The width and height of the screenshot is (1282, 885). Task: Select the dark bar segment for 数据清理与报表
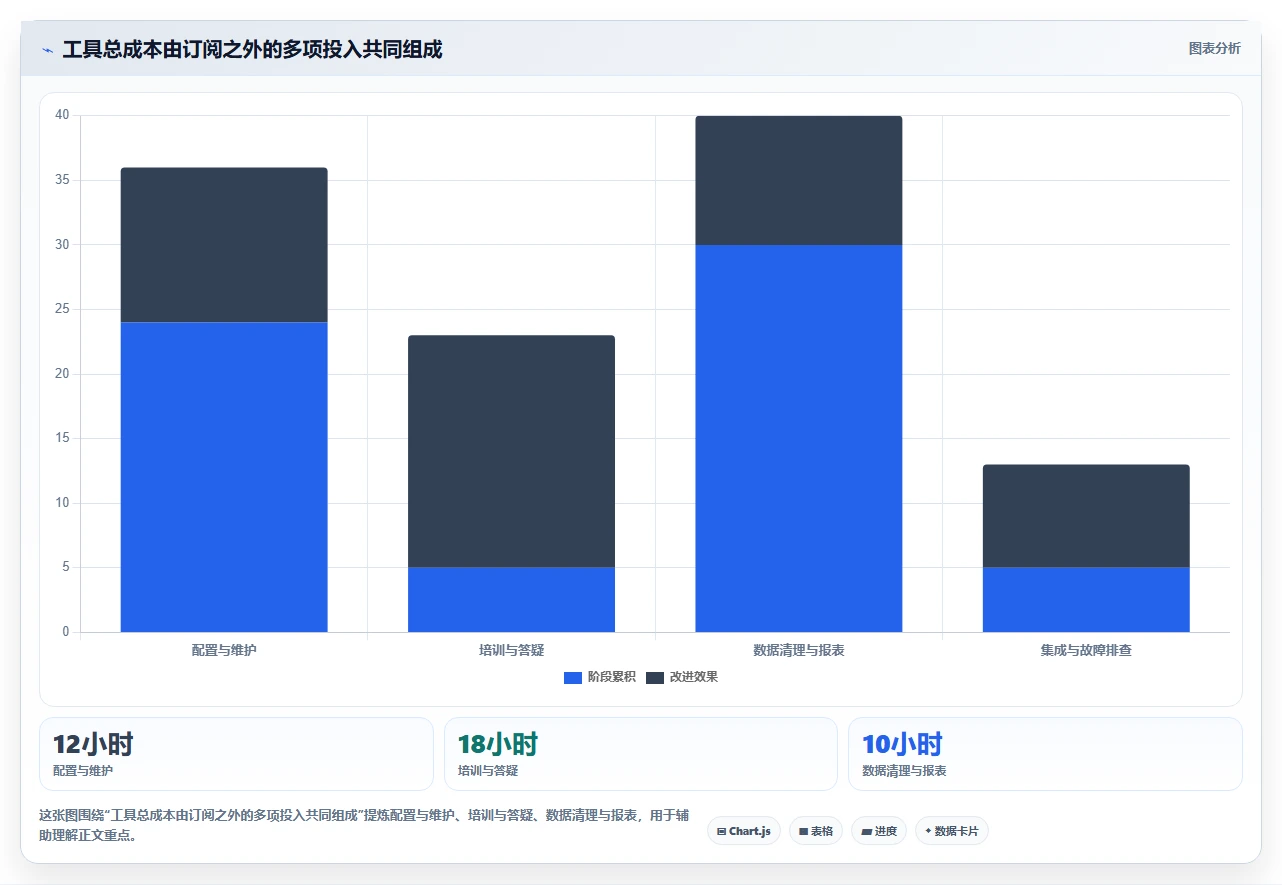pos(799,180)
